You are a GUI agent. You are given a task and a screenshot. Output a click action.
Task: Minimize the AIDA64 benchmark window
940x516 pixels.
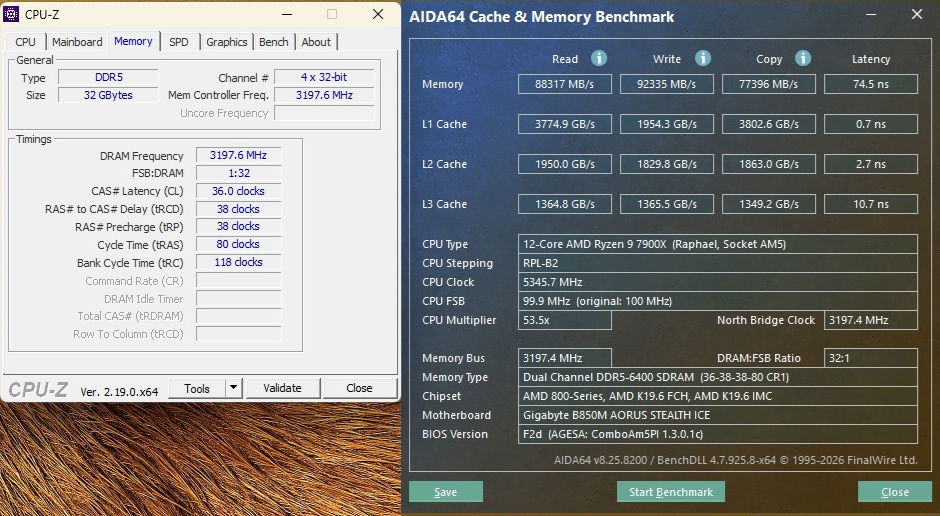(x=869, y=14)
